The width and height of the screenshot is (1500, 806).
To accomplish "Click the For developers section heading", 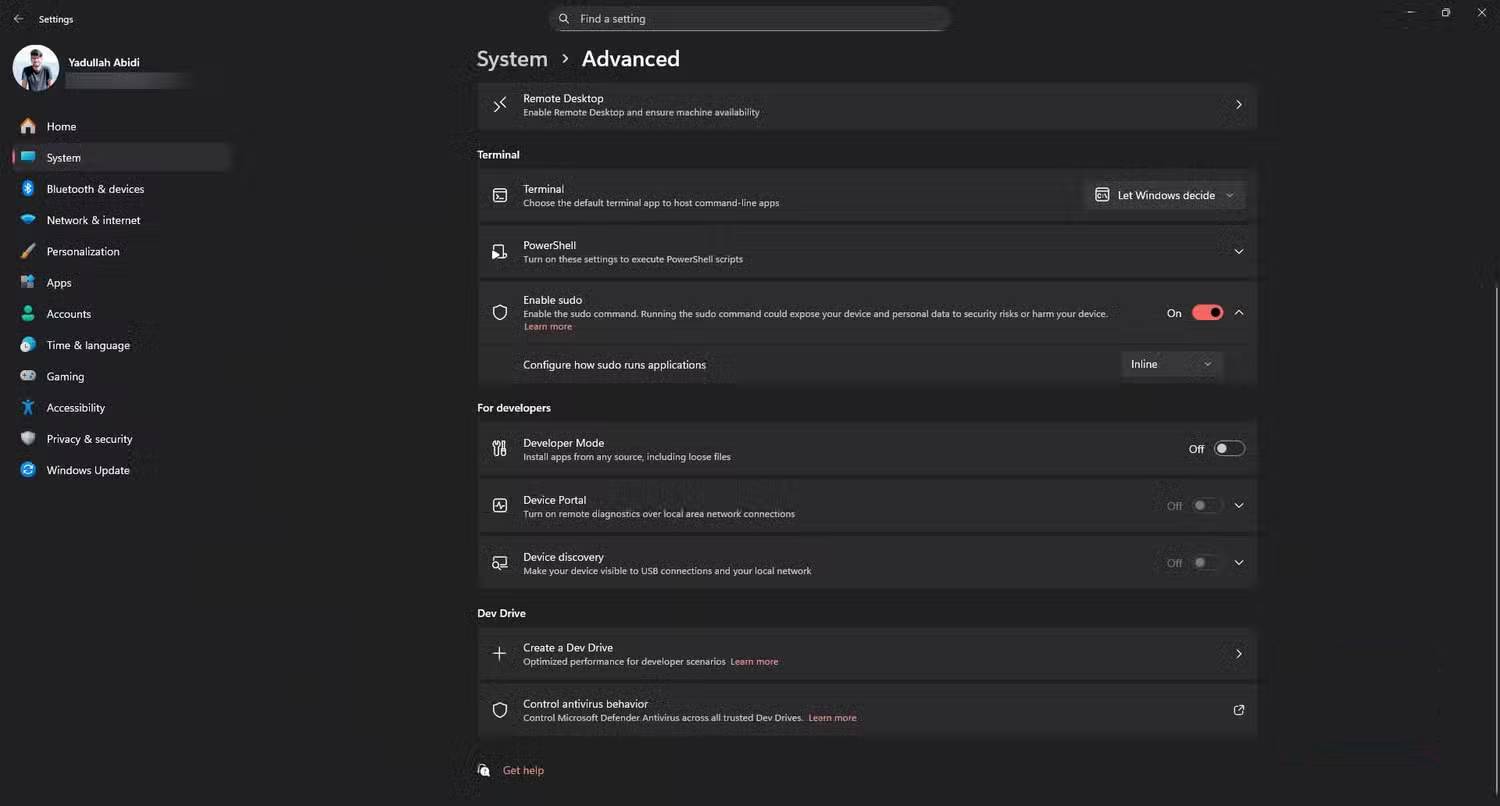I will click(x=514, y=408).
